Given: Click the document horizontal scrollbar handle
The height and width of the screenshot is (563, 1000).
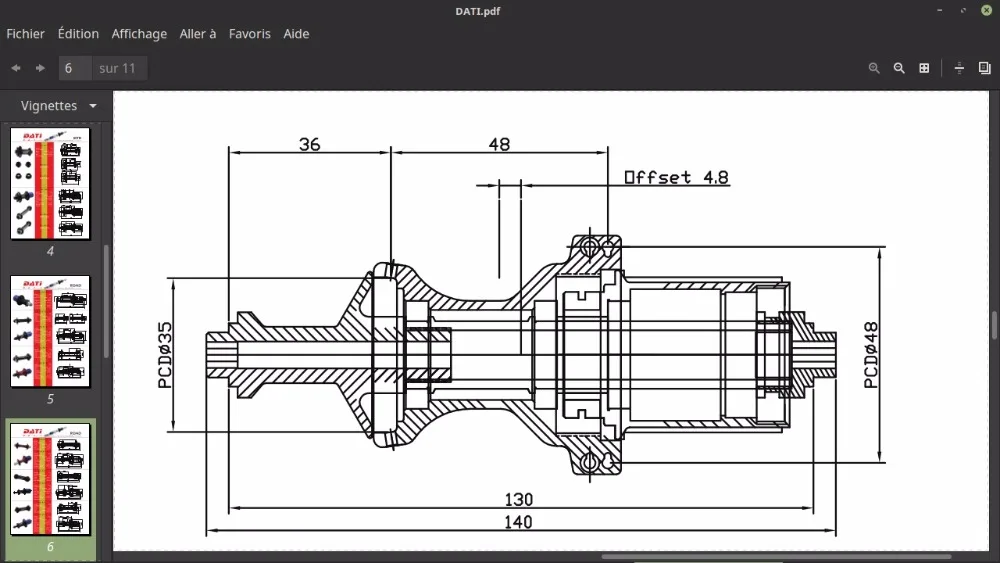Looking at the screenshot, I should (x=776, y=557).
